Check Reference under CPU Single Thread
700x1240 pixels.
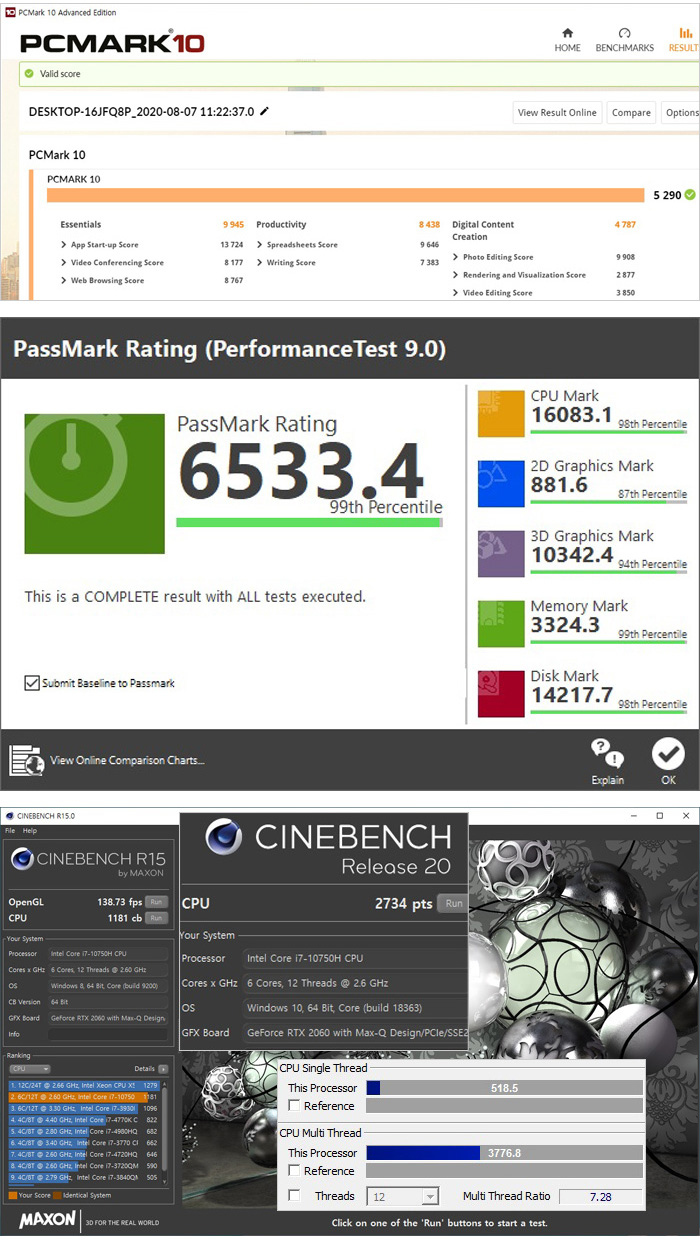point(294,1106)
